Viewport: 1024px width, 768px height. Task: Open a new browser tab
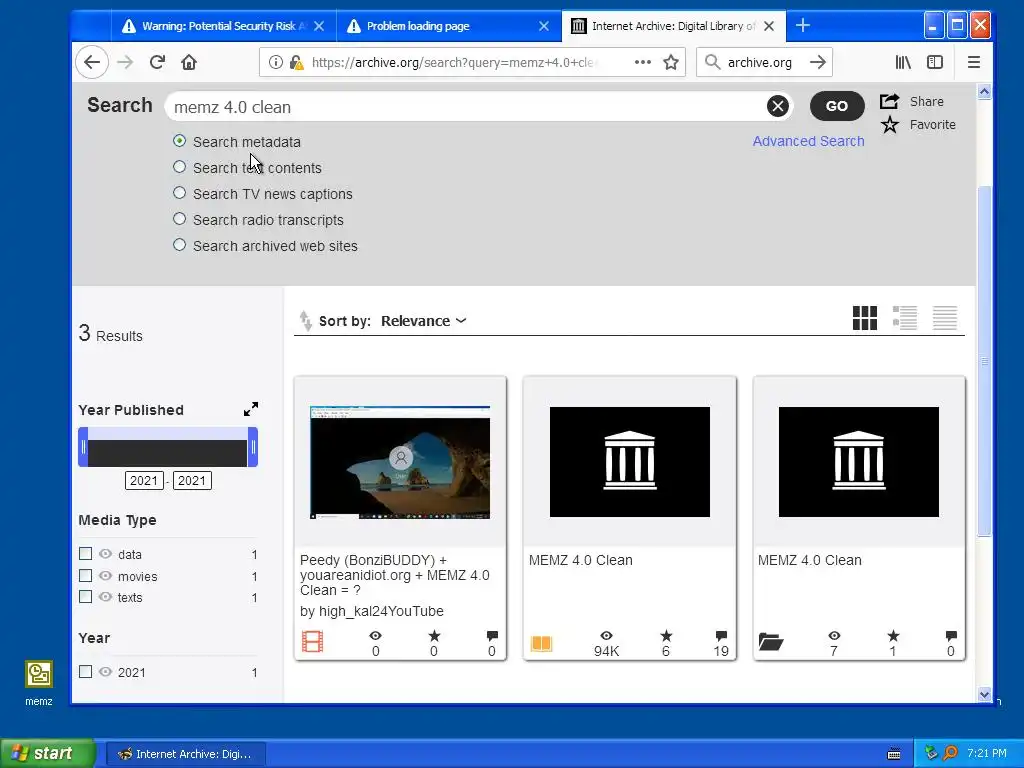803,25
